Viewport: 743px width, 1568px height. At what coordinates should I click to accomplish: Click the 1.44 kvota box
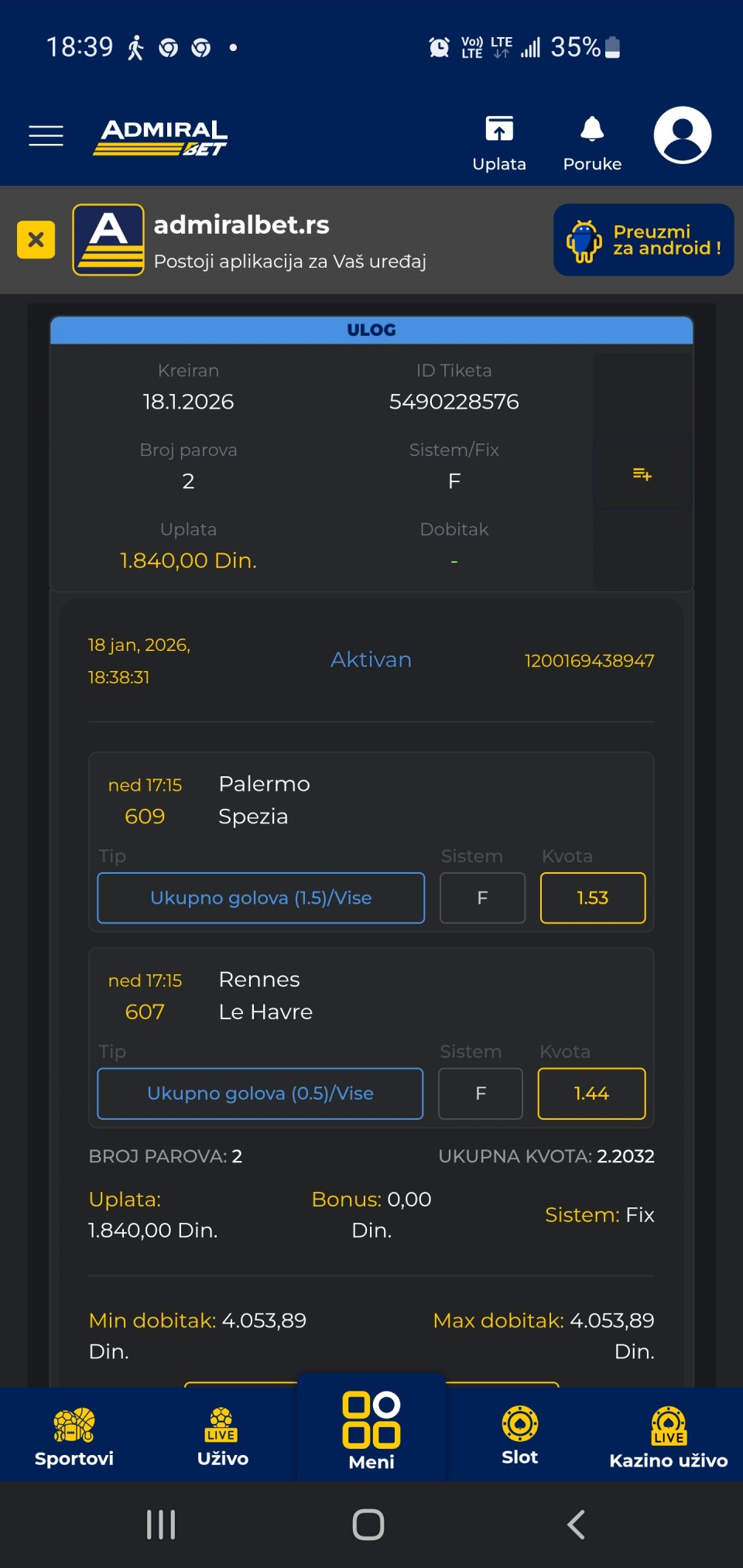(591, 1094)
